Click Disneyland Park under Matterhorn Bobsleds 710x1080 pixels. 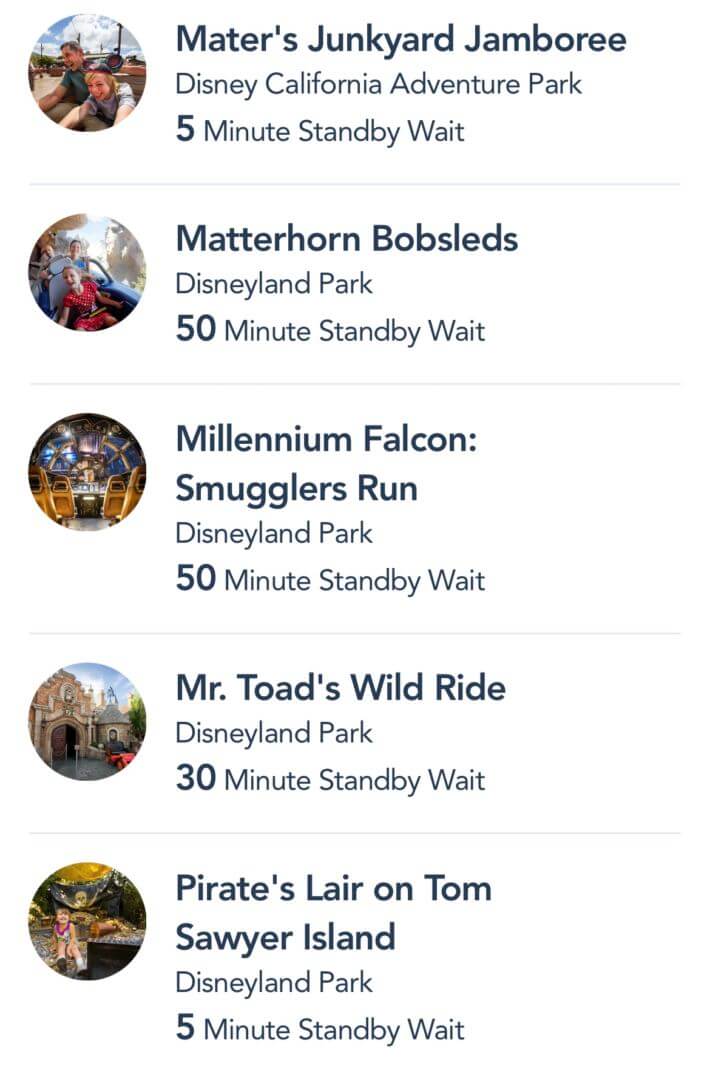point(274,284)
